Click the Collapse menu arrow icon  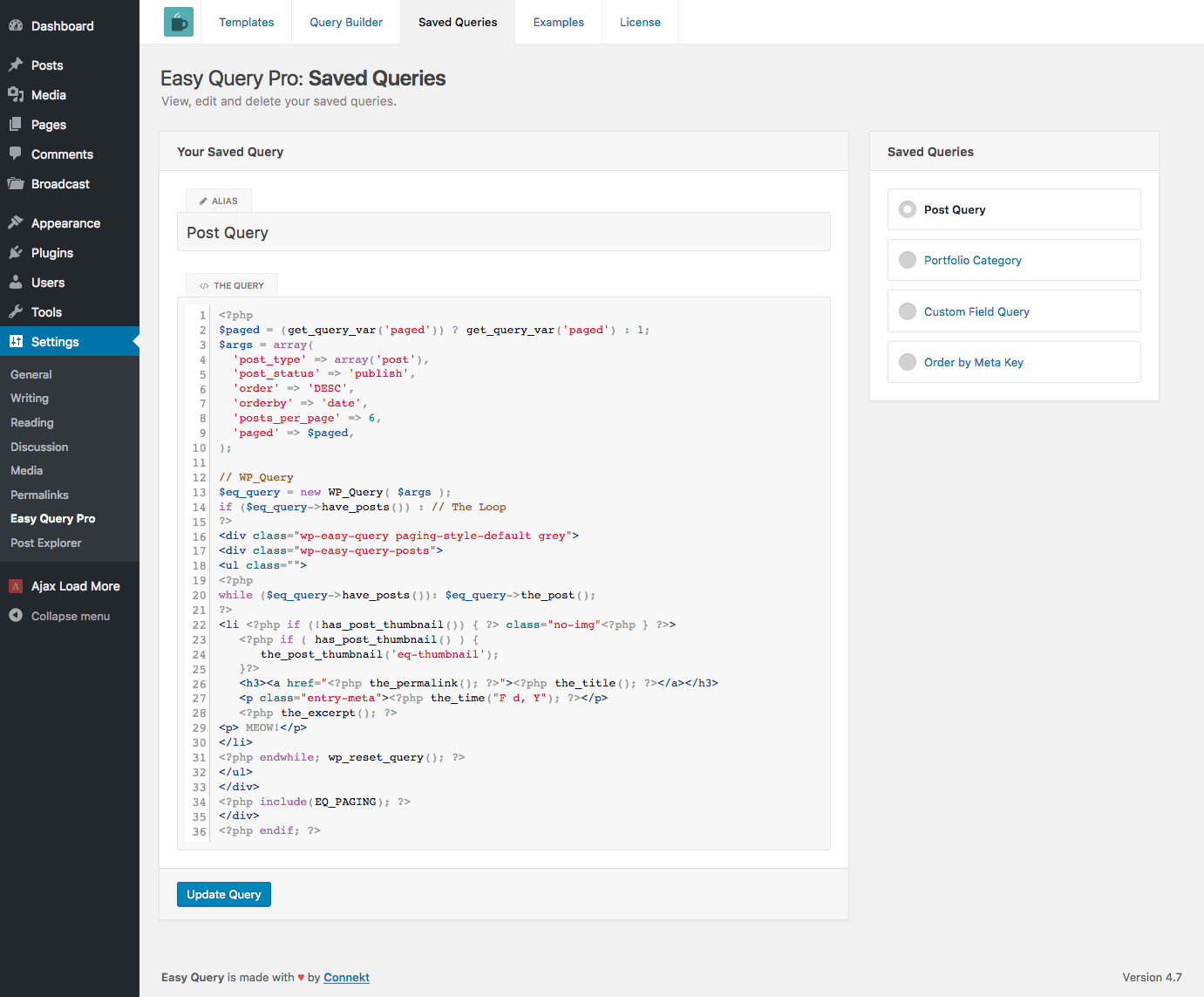click(16, 616)
